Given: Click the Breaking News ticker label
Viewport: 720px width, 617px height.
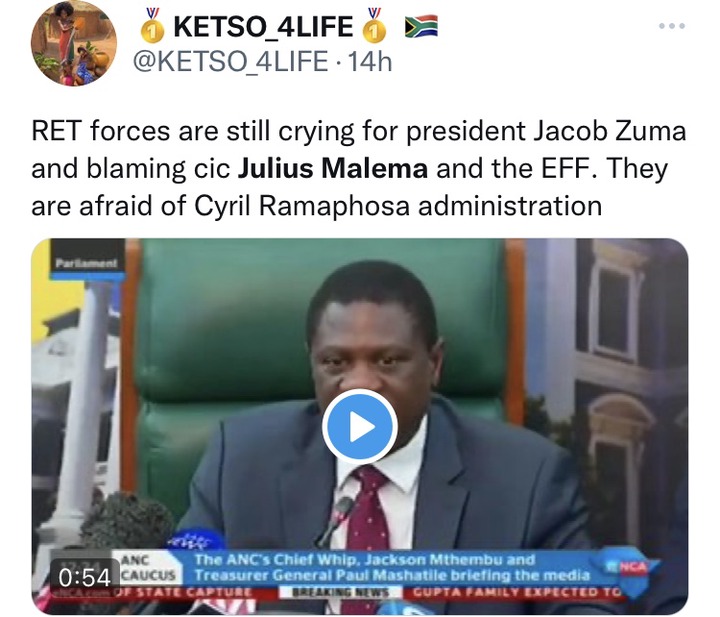Looking at the screenshot, I should click(341, 592).
